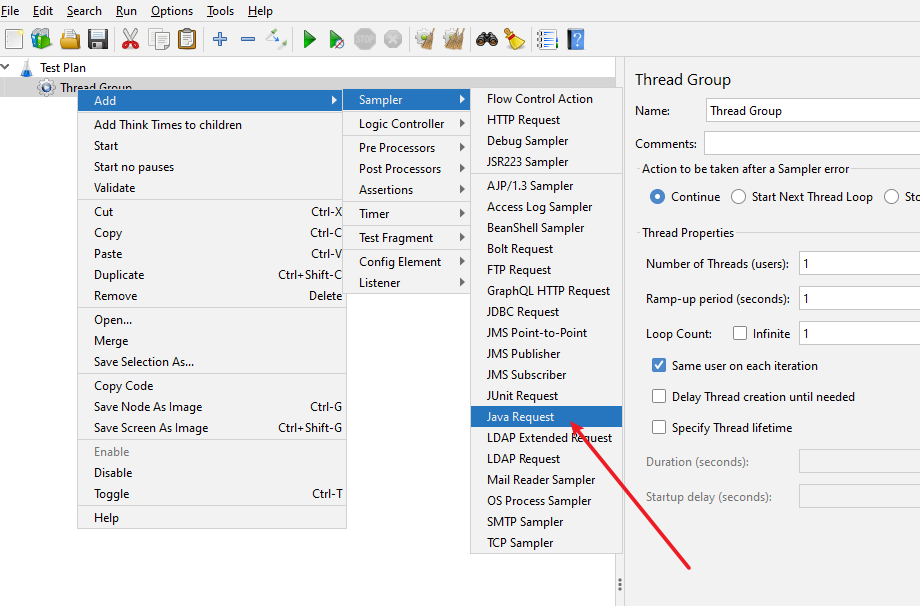
Task: Click the Clear All double-broom icon
Action: [453, 39]
